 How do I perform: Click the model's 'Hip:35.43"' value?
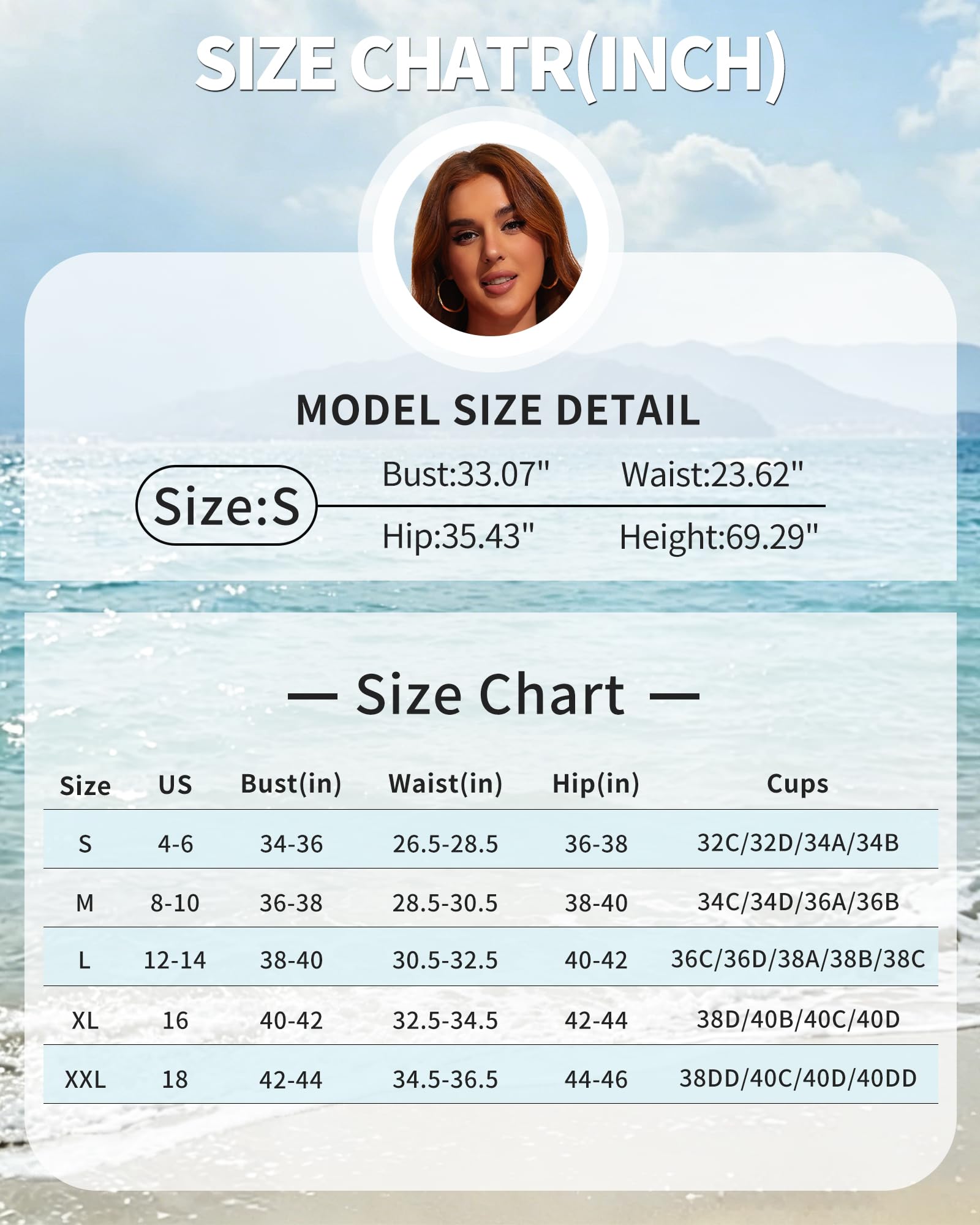tap(458, 536)
